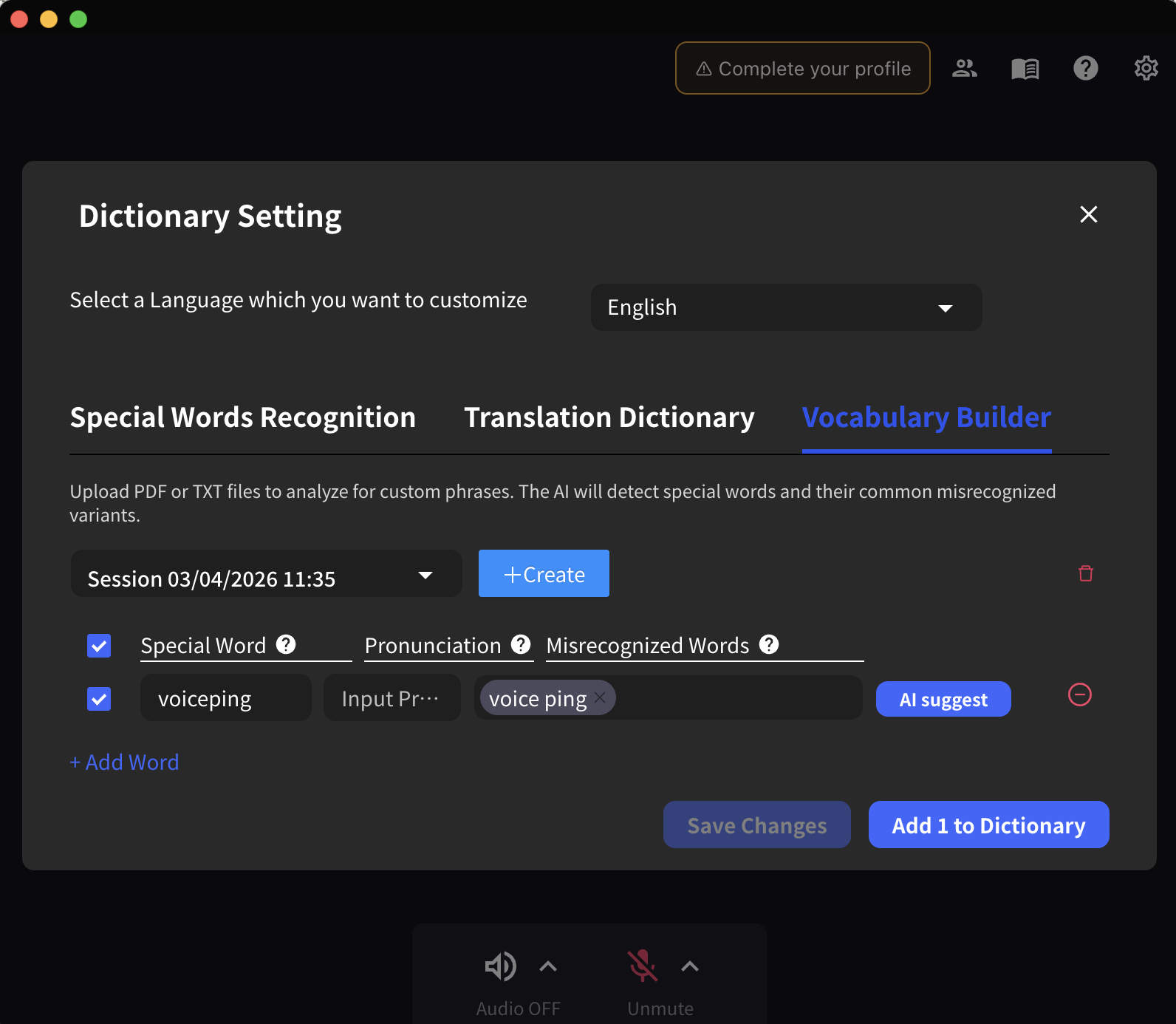Click Complete your profile button
This screenshot has width=1176, height=1024.
[x=803, y=68]
